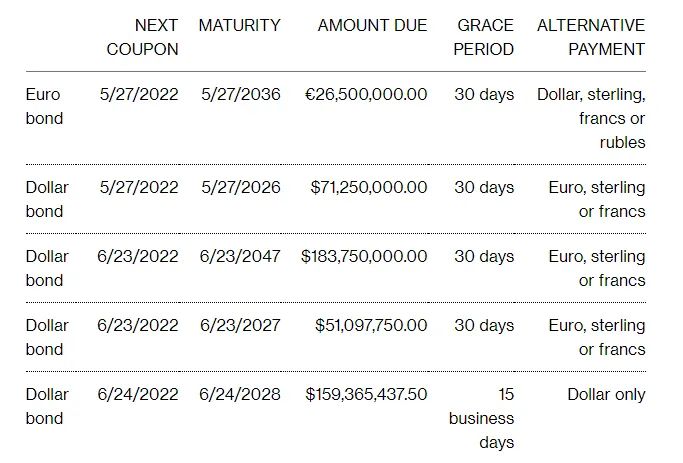Image resolution: width=683 pixels, height=463 pixels.
Task: Click the $51,097,750.00 amount cell
Action: pos(371,325)
